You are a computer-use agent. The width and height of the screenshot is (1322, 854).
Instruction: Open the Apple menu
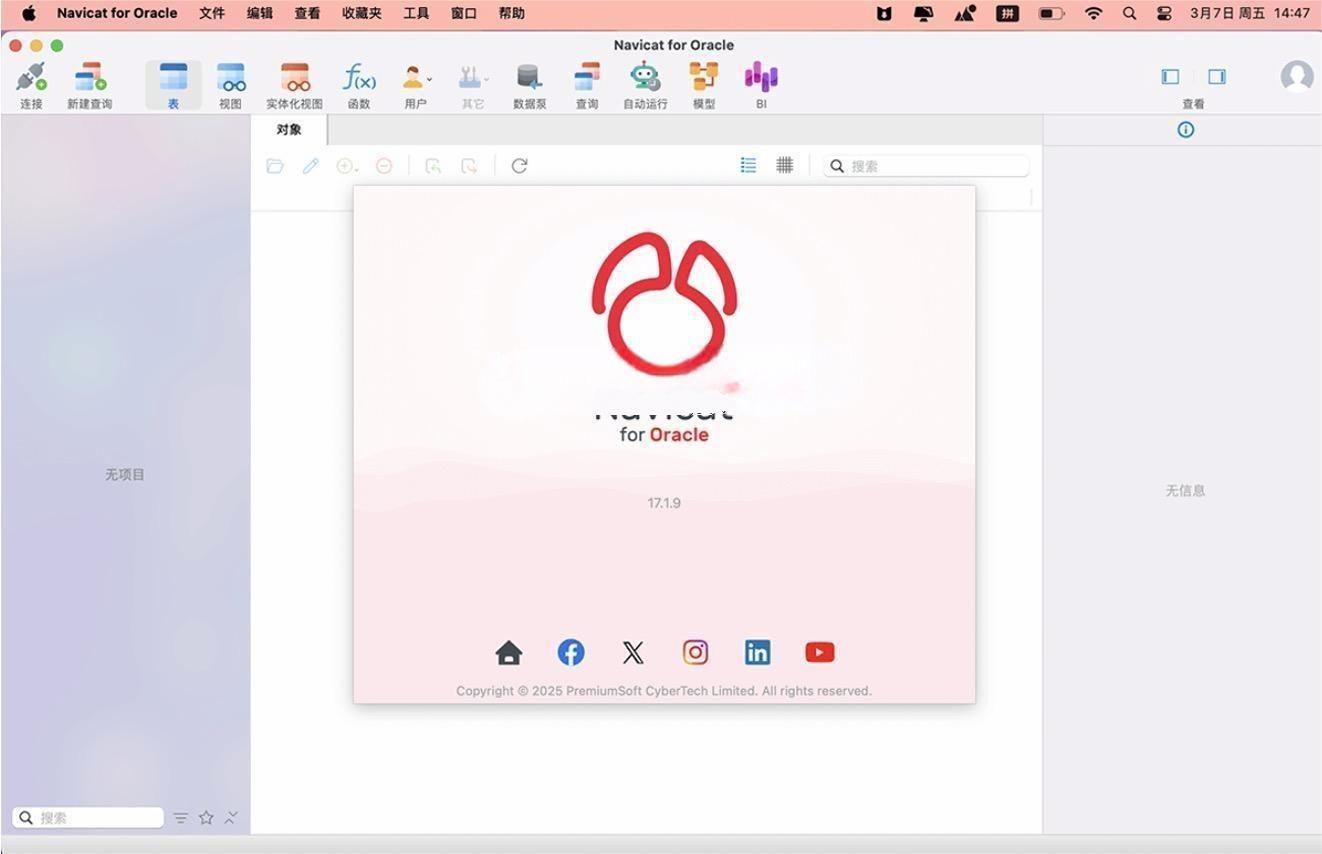[x=28, y=13]
